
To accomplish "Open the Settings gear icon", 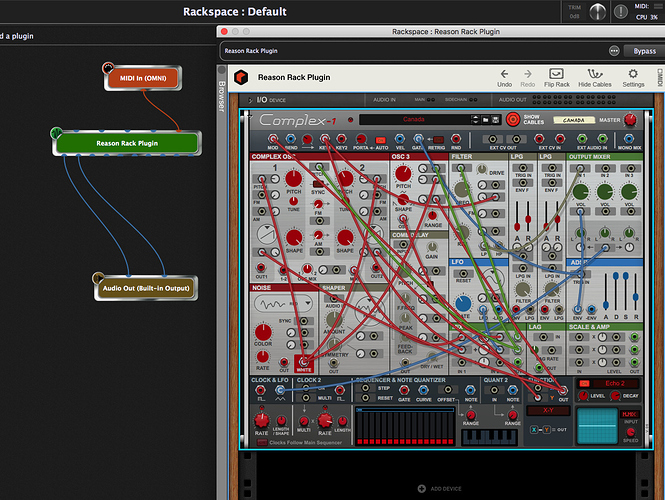I will [x=633, y=74].
